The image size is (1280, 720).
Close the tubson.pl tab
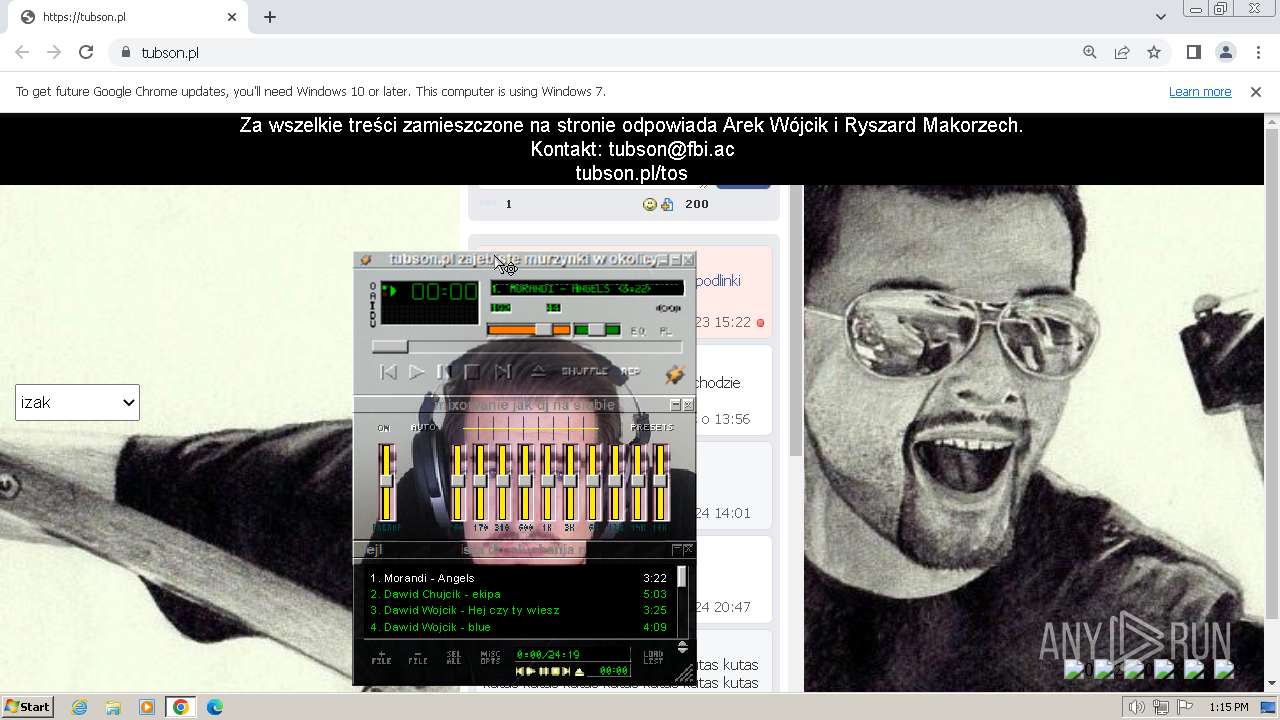(232, 17)
